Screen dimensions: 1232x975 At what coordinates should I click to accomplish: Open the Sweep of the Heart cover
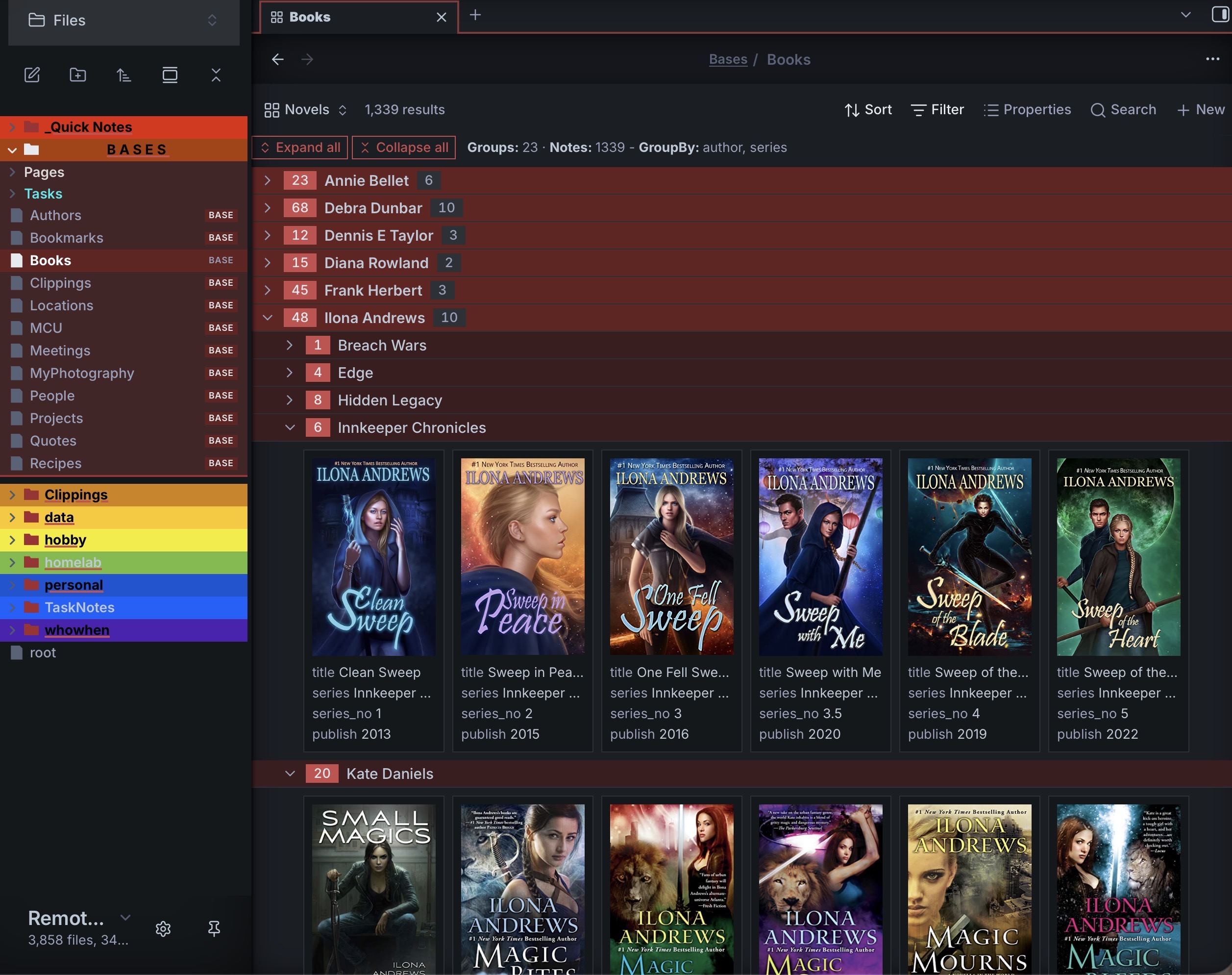coord(1118,556)
